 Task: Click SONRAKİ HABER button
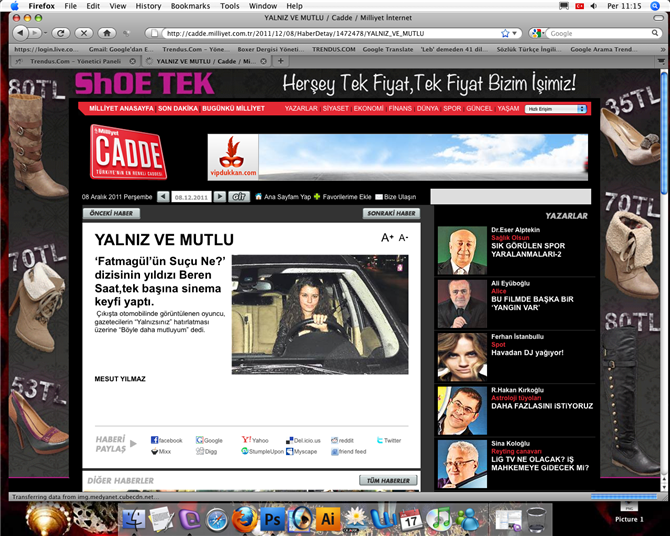(x=391, y=213)
